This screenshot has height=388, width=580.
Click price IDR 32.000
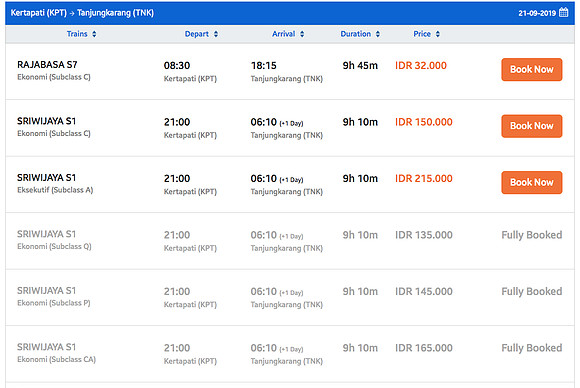coord(421,65)
